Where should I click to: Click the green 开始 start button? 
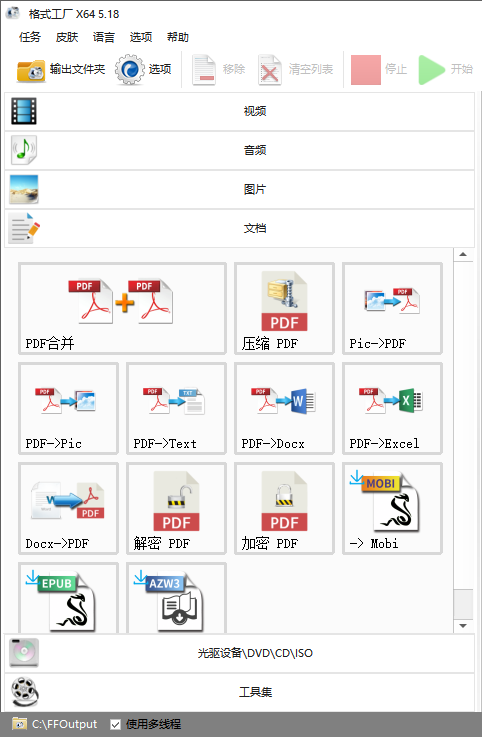tap(445, 70)
